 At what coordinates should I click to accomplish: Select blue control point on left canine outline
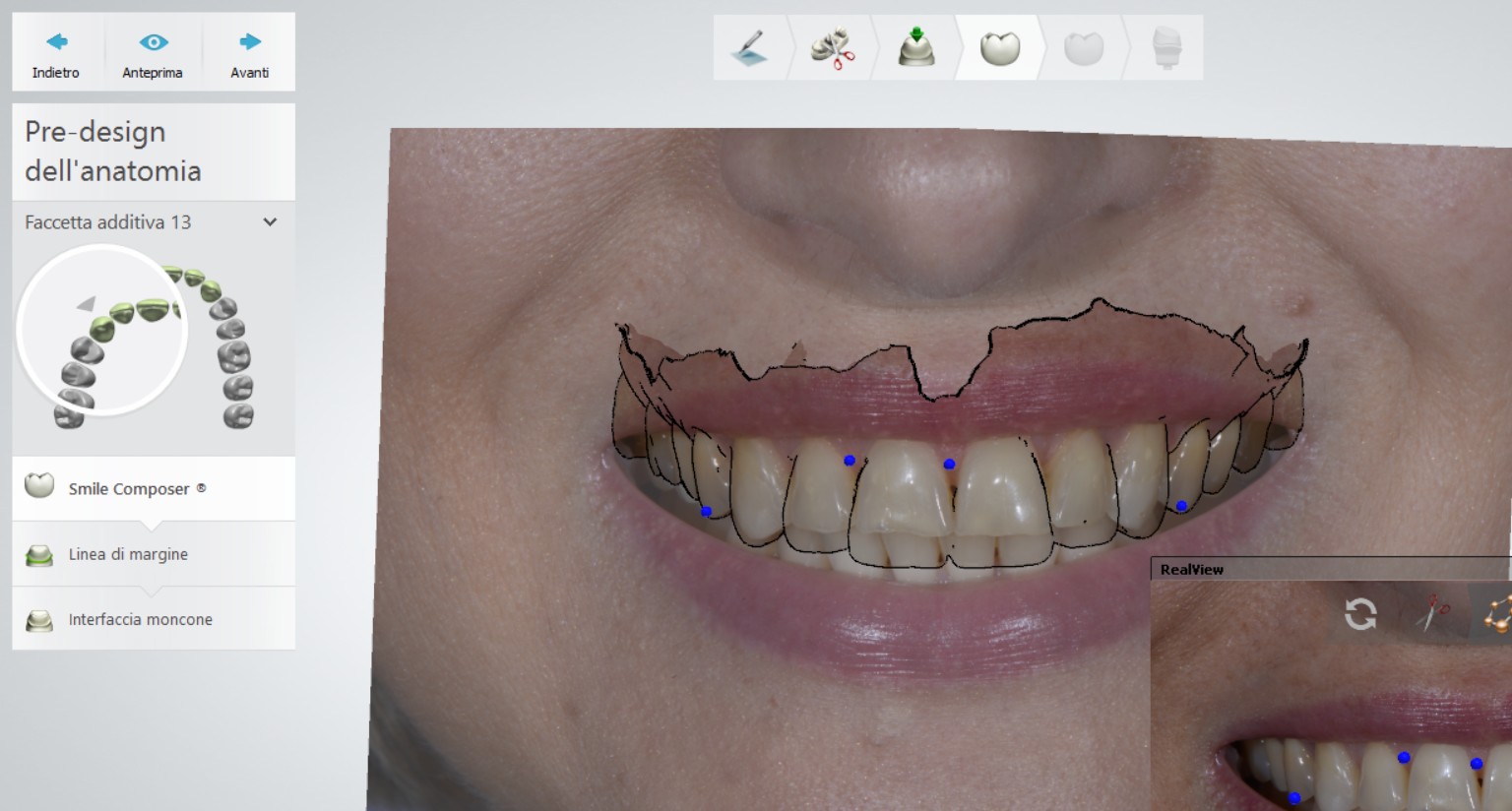click(706, 511)
